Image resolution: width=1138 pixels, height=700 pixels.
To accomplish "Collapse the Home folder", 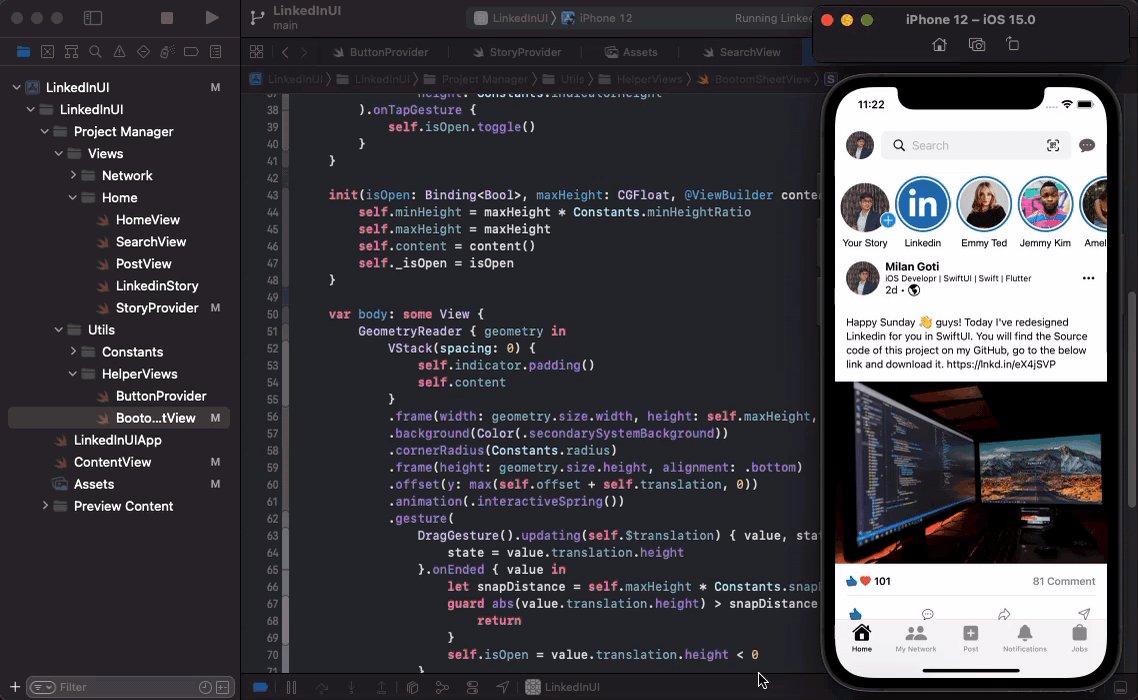I will (x=73, y=198).
